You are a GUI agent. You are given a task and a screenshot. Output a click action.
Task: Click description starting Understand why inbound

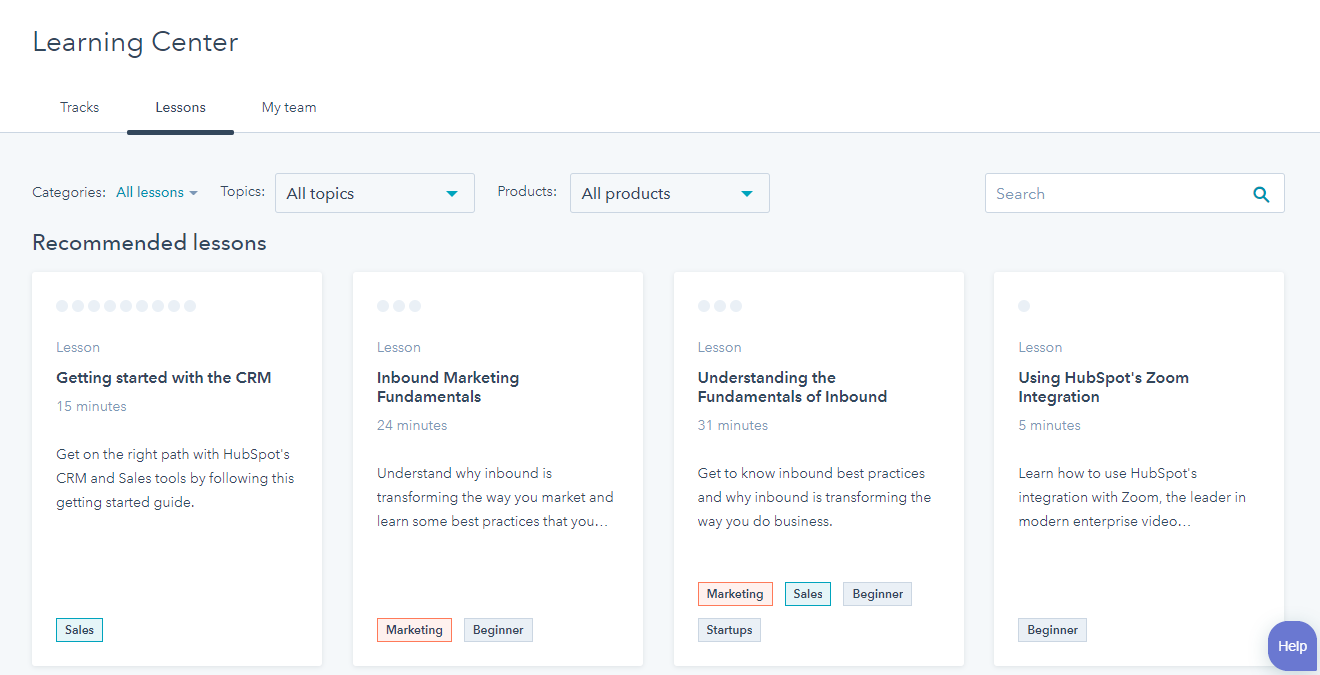495,497
